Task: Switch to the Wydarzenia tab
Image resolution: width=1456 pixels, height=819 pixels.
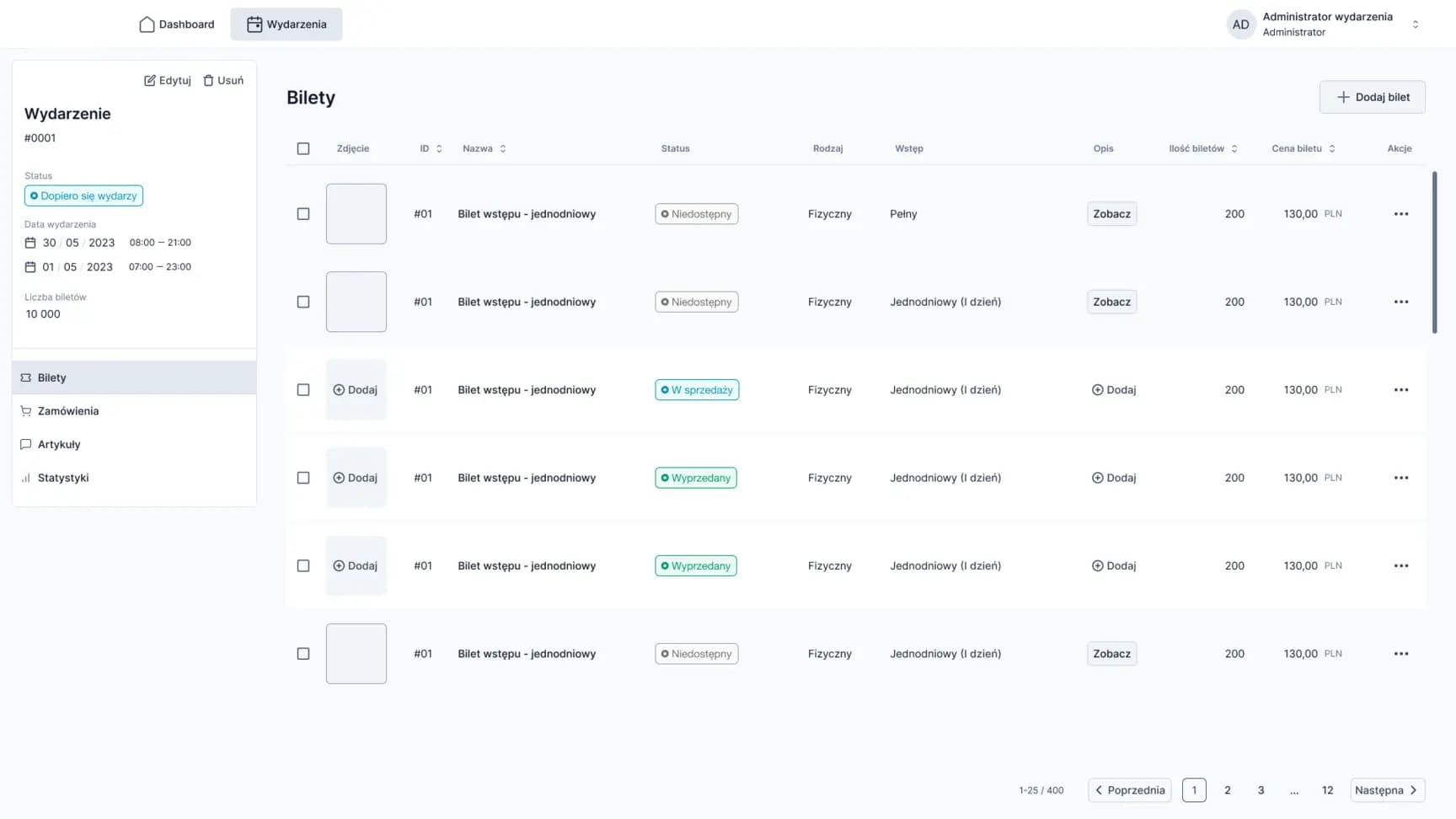Action: [286, 24]
